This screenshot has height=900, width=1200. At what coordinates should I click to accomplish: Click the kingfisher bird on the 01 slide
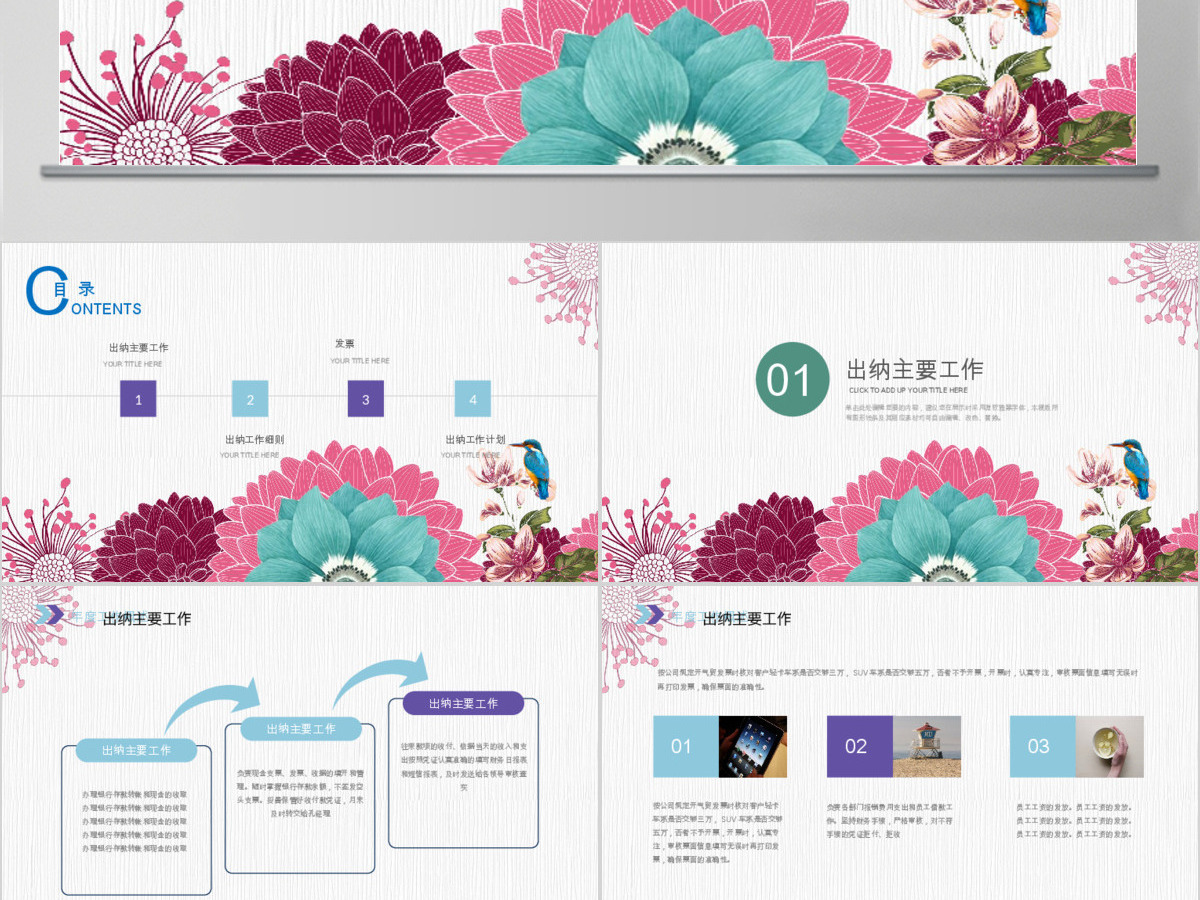pyautogui.click(x=1132, y=469)
